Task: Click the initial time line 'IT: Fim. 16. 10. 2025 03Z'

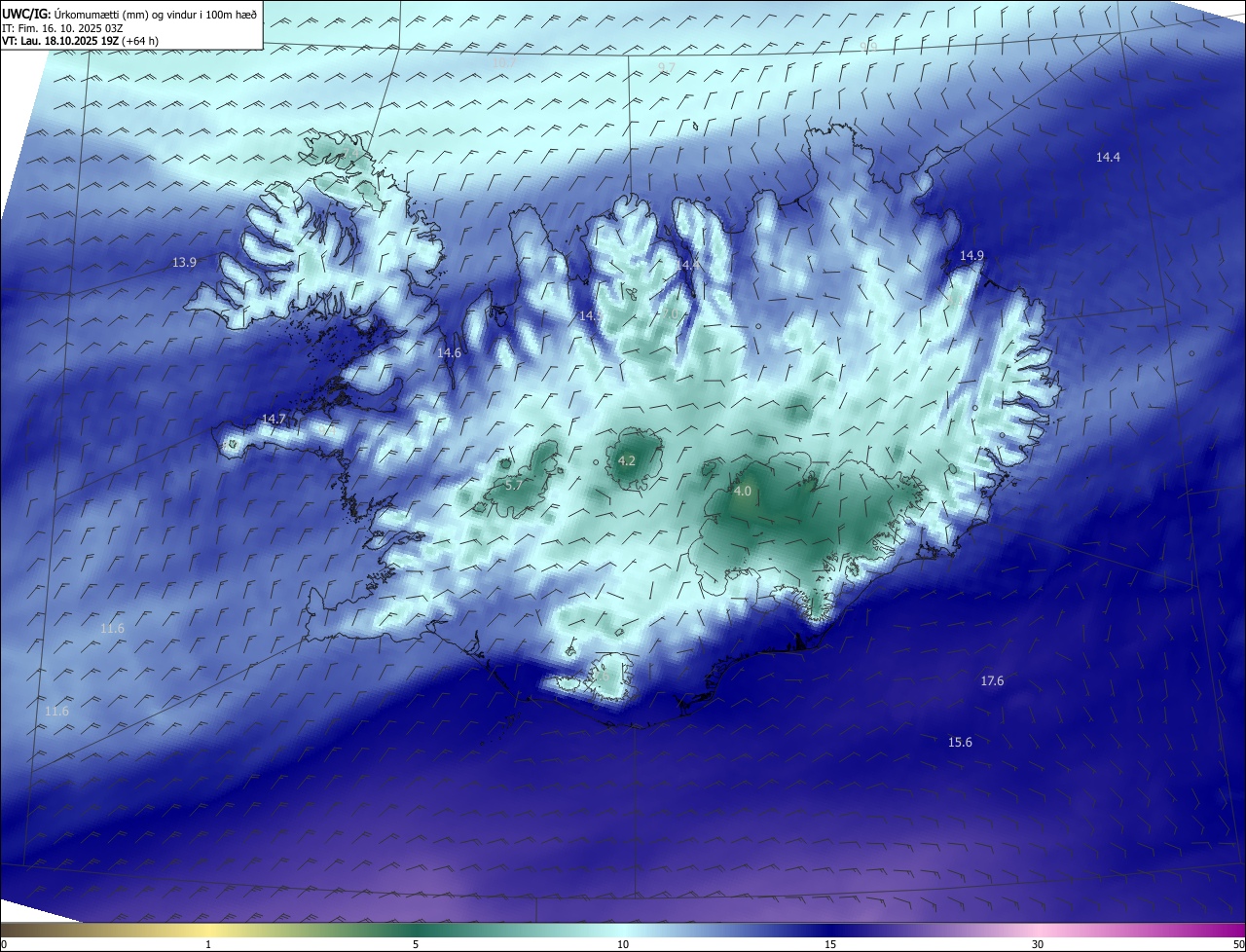Action: pyautogui.click(x=62, y=28)
